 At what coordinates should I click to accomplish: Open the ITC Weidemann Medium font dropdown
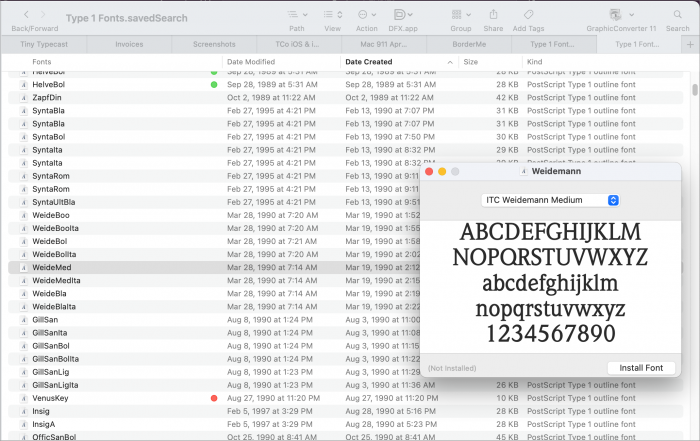[x=550, y=200]
